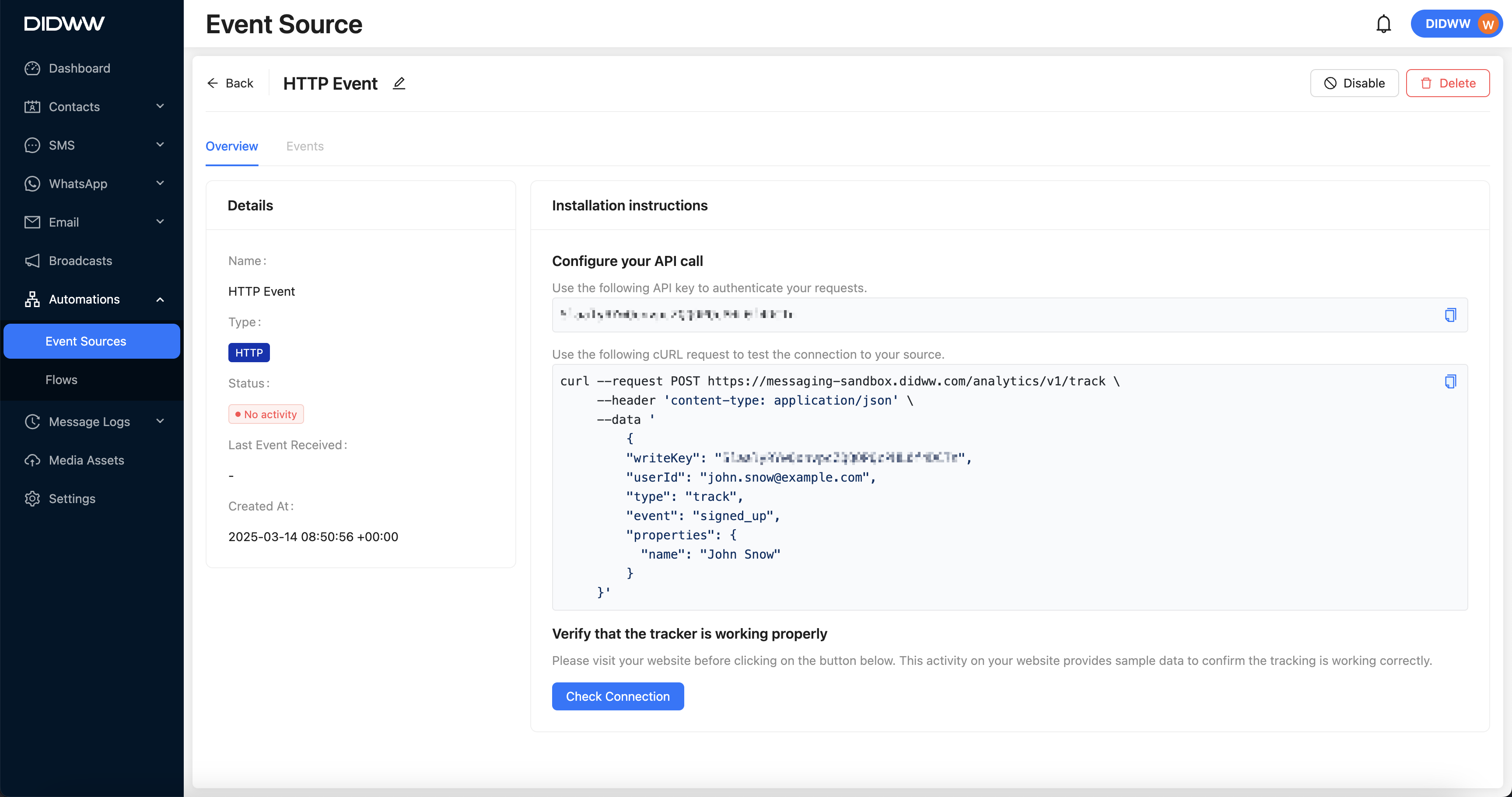Collapse the Automations section chevron
Screen dimensions: 1512x797
[160, 299]
